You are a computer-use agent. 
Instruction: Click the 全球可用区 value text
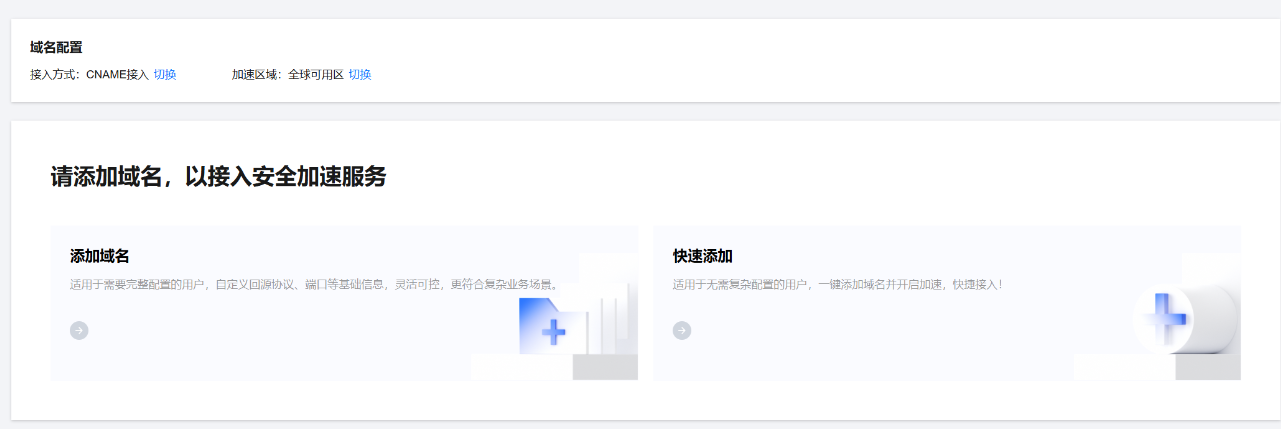tap(316, 75)
